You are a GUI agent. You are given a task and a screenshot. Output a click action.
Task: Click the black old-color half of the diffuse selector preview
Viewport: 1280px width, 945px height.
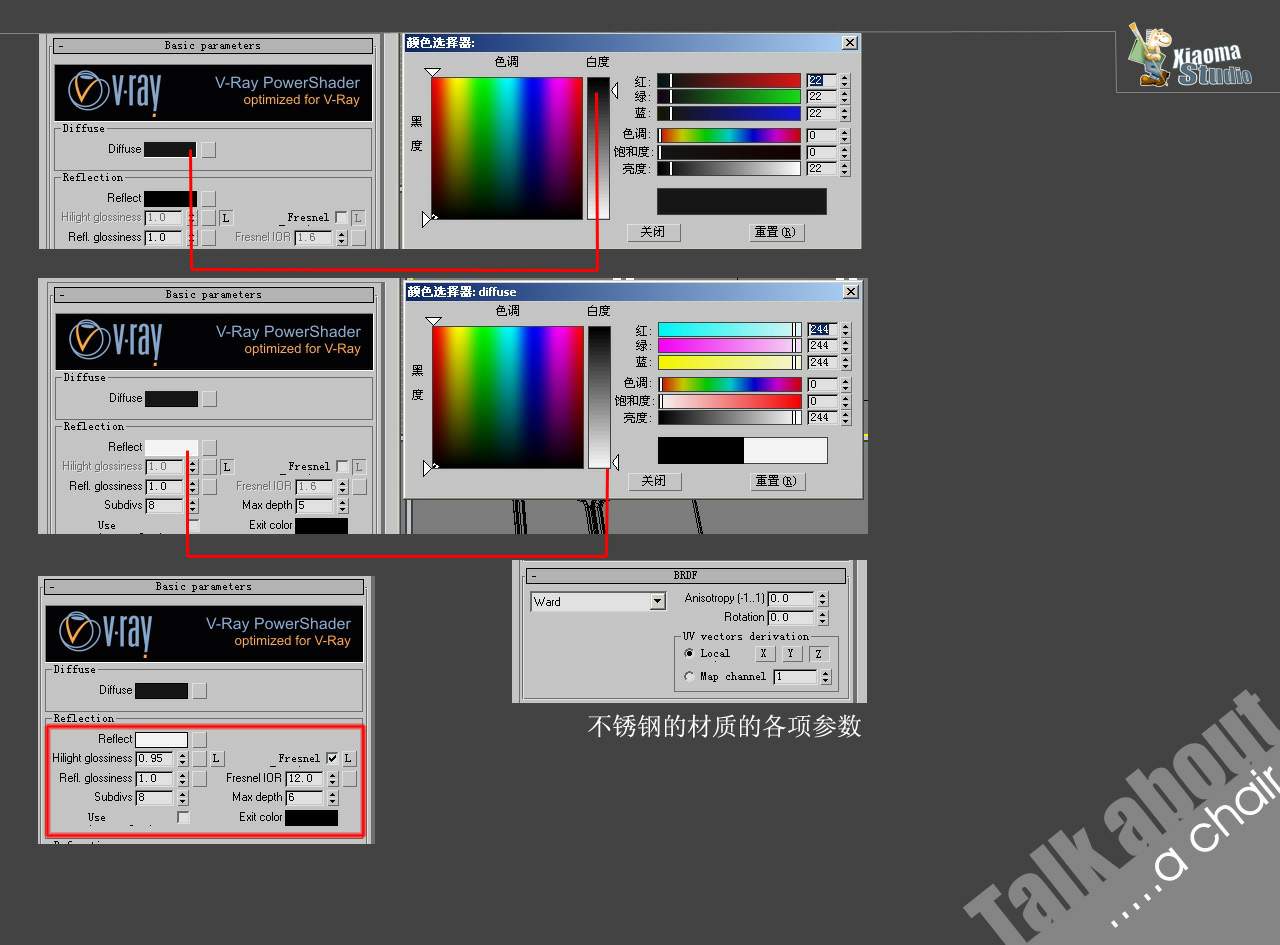pos(701,450)
